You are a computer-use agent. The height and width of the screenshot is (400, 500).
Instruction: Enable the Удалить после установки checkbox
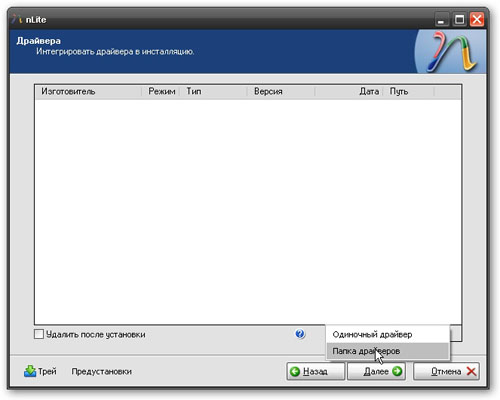click(39, 334)
